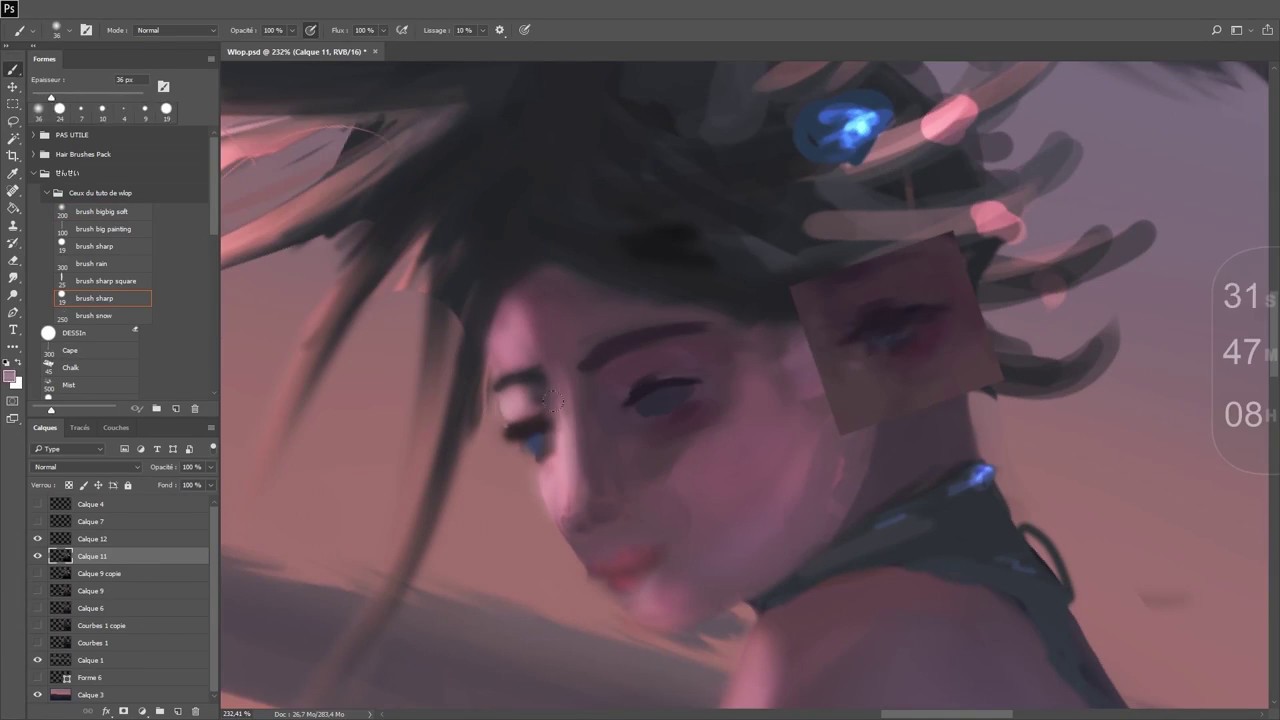
Task: Select the Rectangular Marquee tool
Action: tap(13, 104)
